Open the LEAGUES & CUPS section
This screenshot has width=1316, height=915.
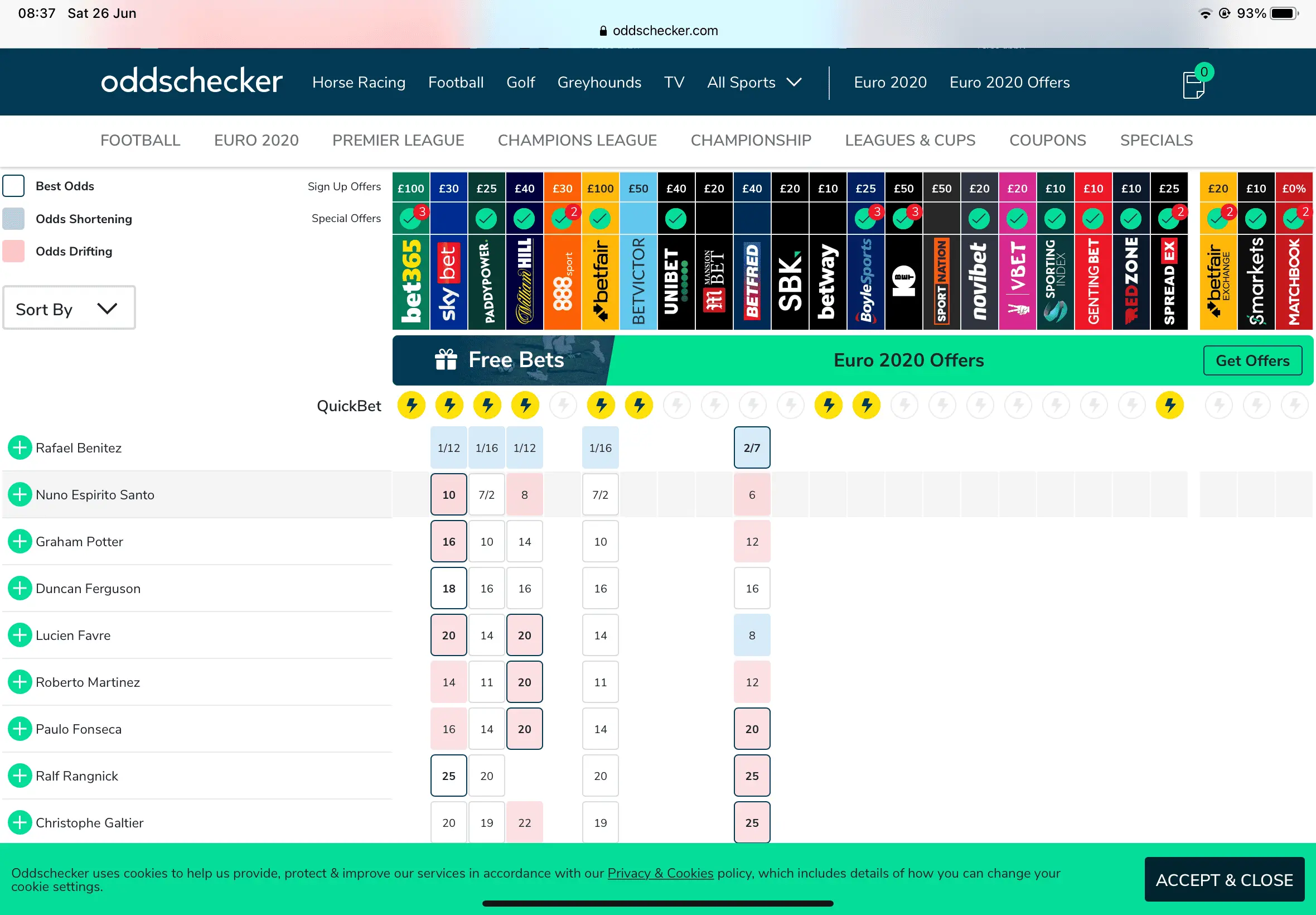tap(910, 141)
